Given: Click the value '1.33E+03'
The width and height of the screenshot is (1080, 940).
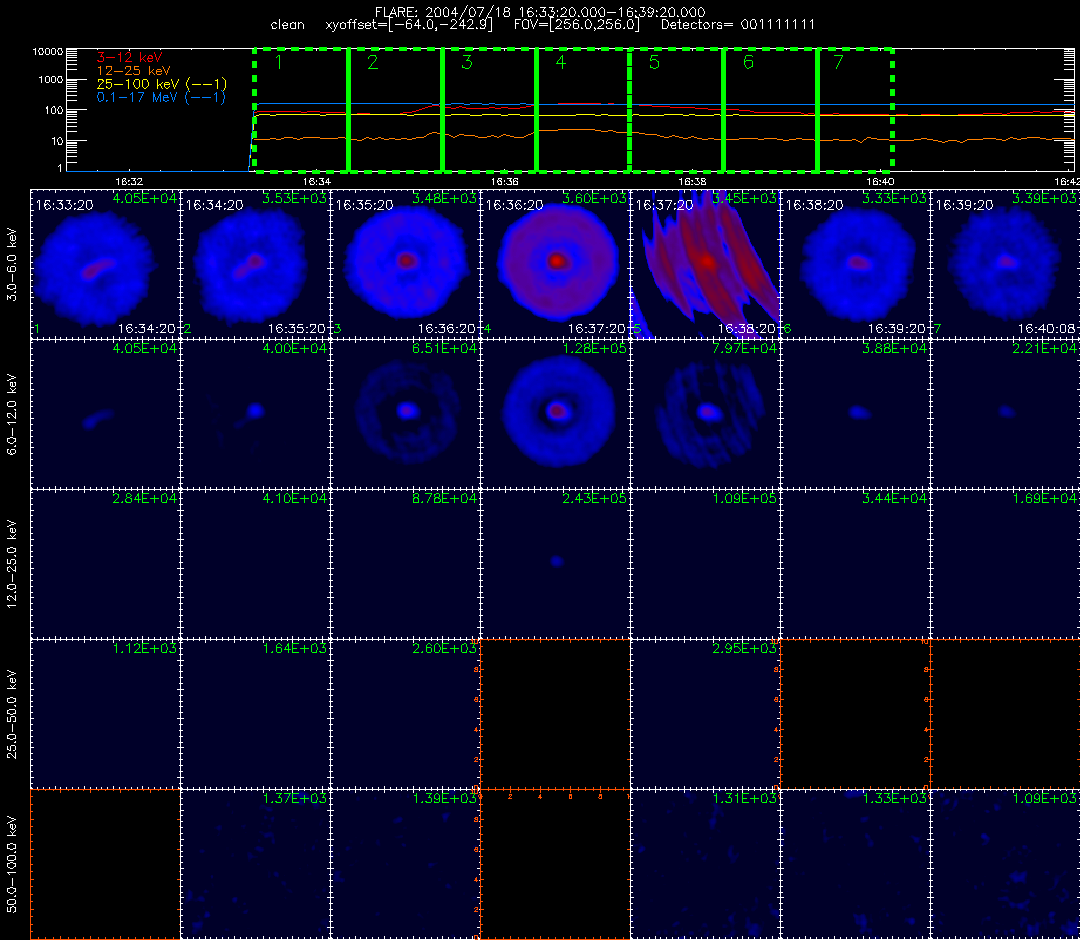Looking at the screenshot, I should coord(895,799).
